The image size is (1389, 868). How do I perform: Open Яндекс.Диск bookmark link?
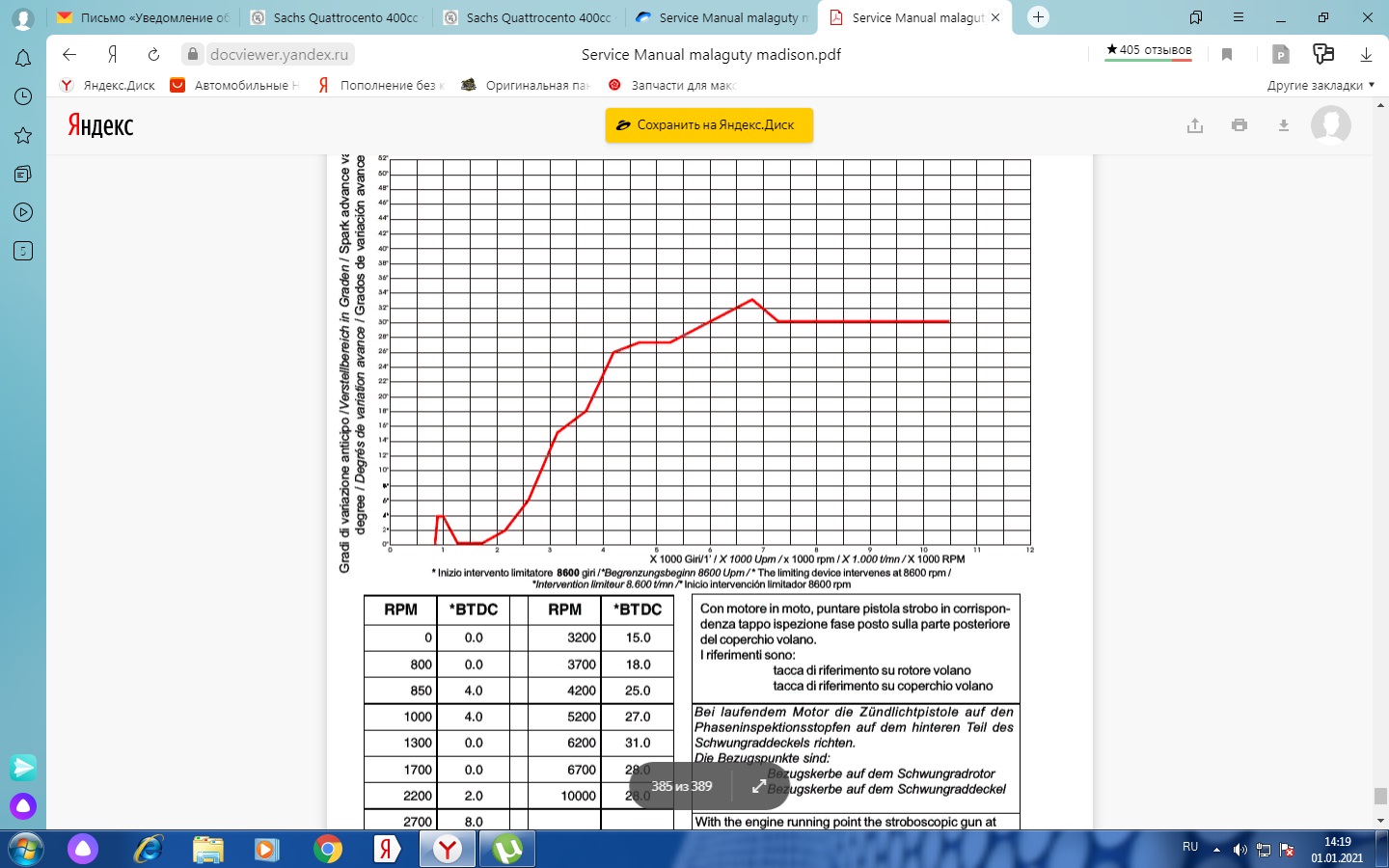pyautogui.click(x=108, y=85)
